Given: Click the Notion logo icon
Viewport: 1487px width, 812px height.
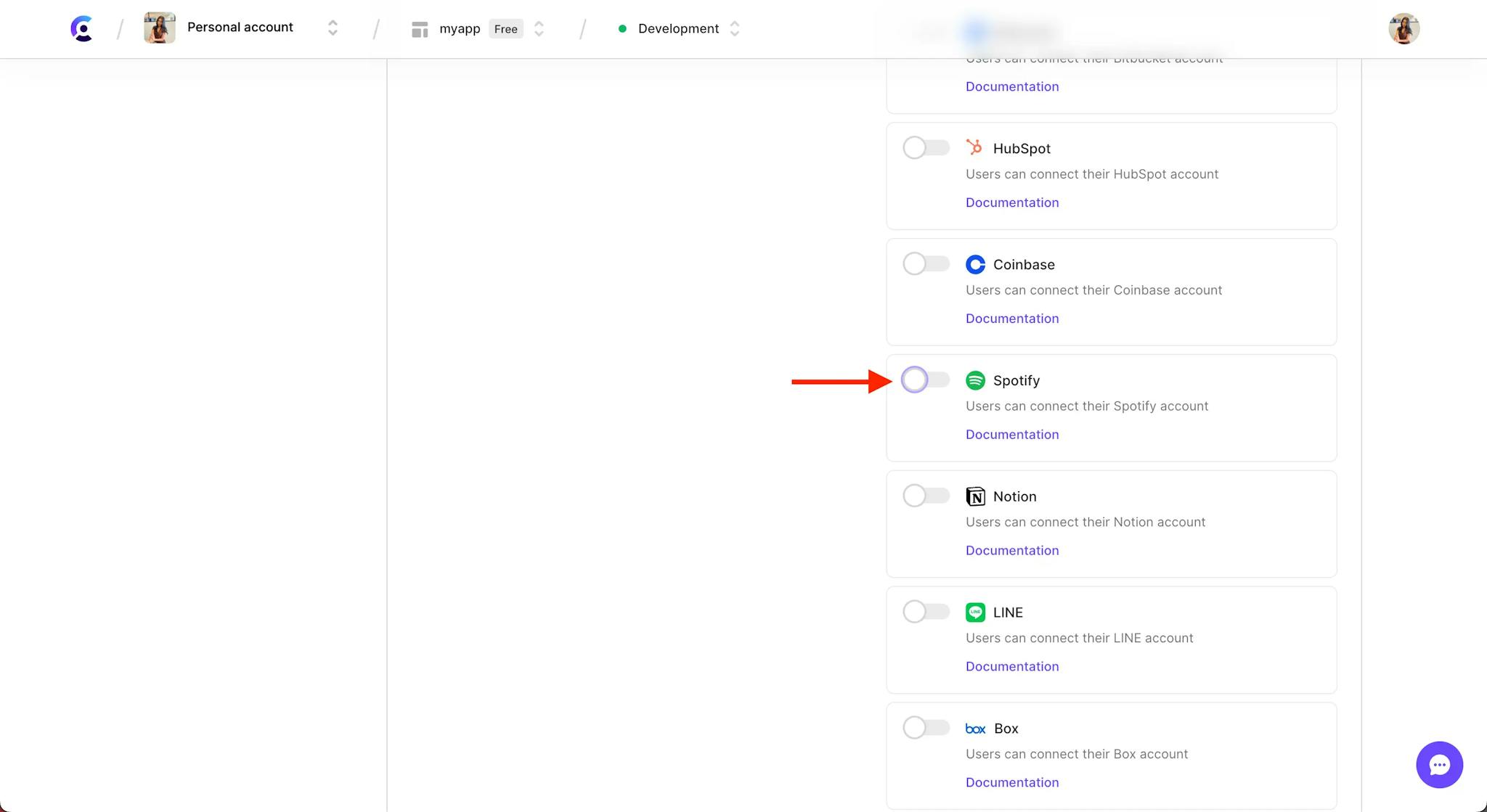Looking at the screenshot, I should [x=975, y=496].
